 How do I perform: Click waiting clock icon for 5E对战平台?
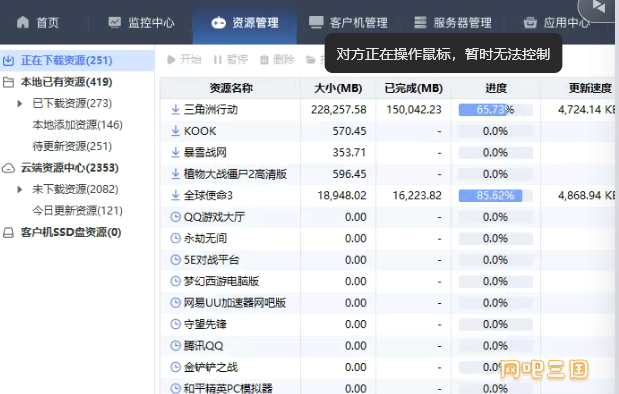click(175, 259)
